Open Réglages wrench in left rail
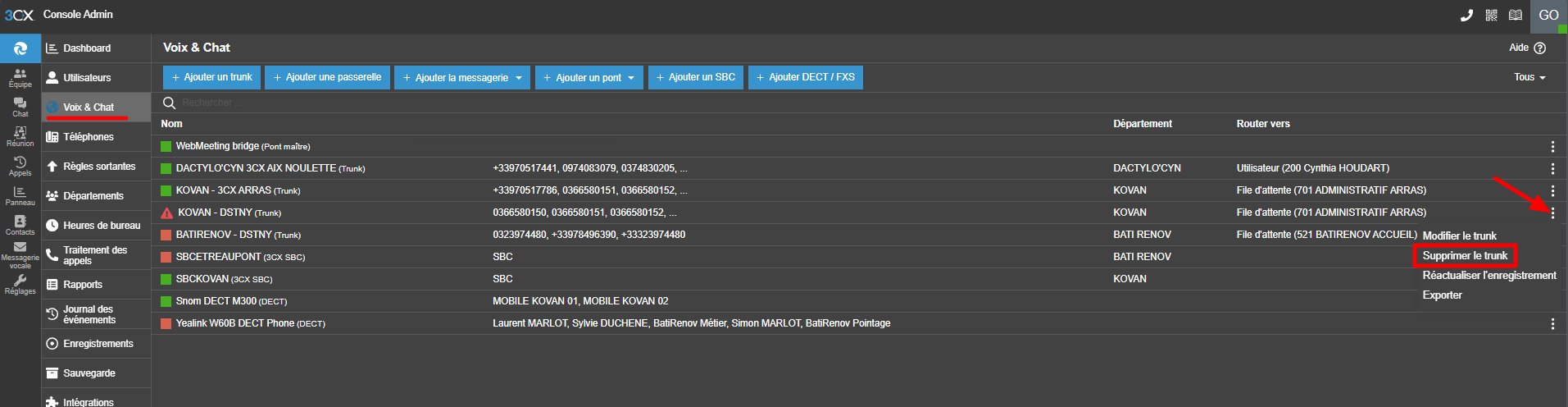 pyautogui.click(x=20, y=285)
